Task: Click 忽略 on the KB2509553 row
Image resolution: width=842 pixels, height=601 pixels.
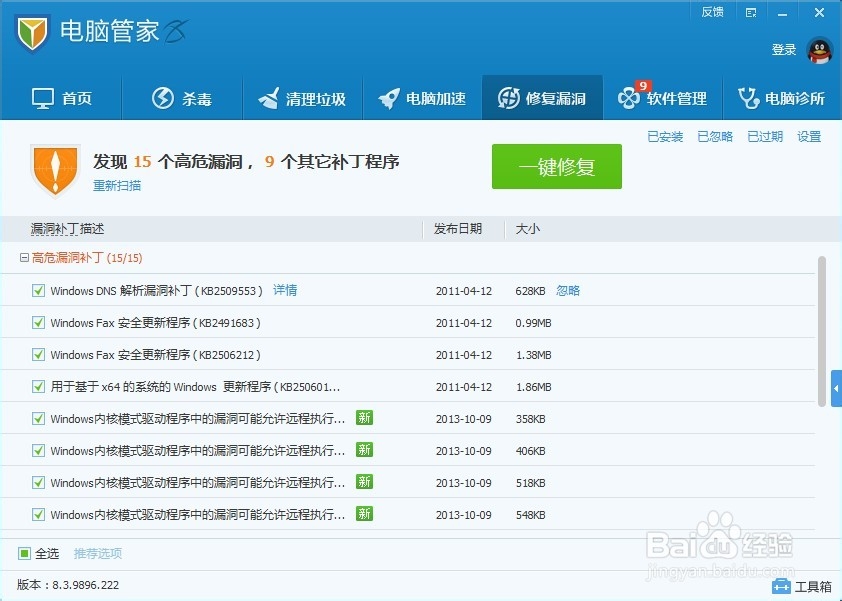Action: pos(568,291)
